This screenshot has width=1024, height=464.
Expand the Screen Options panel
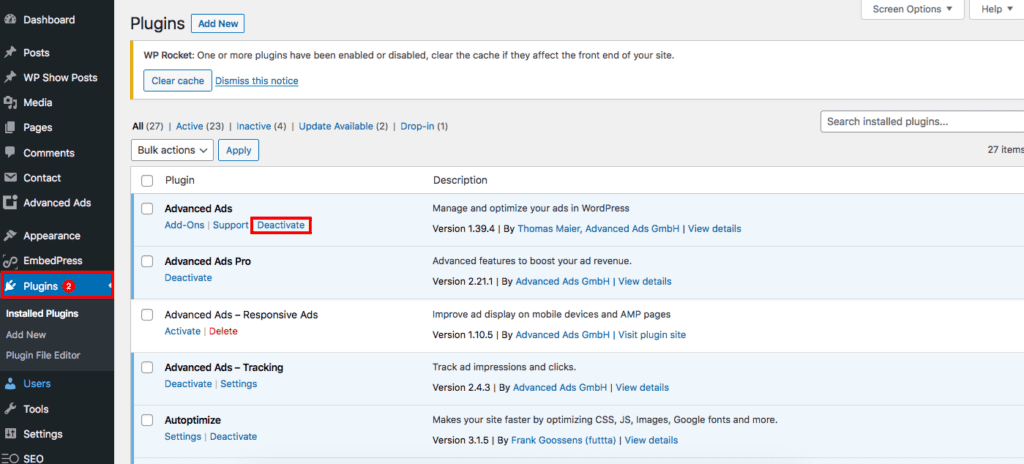coord(912,9)
